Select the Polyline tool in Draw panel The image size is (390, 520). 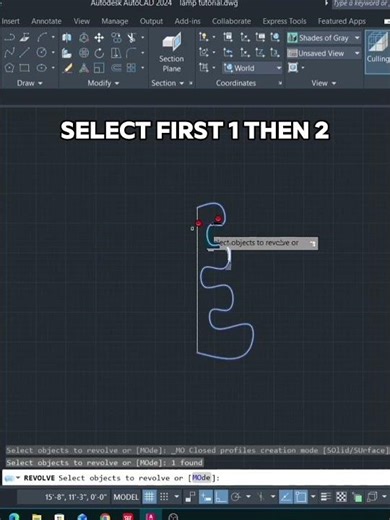click(x=9, y=37)
